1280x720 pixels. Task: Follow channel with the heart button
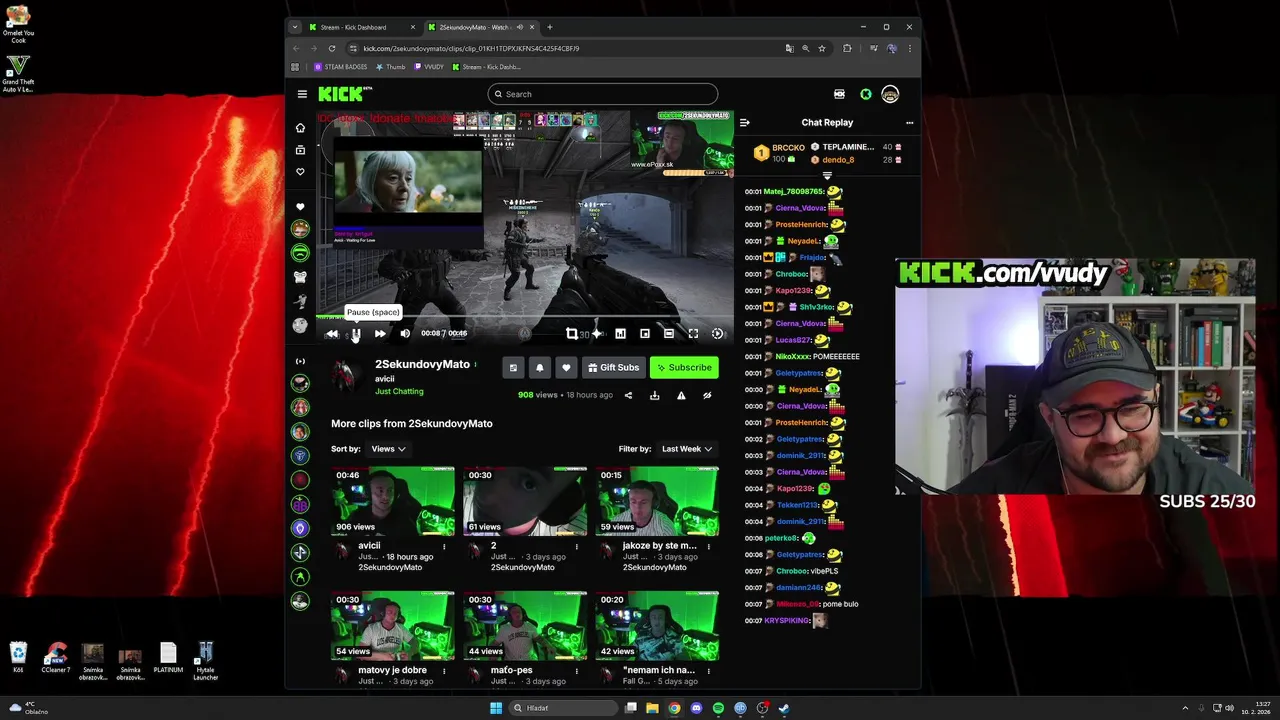566,368
